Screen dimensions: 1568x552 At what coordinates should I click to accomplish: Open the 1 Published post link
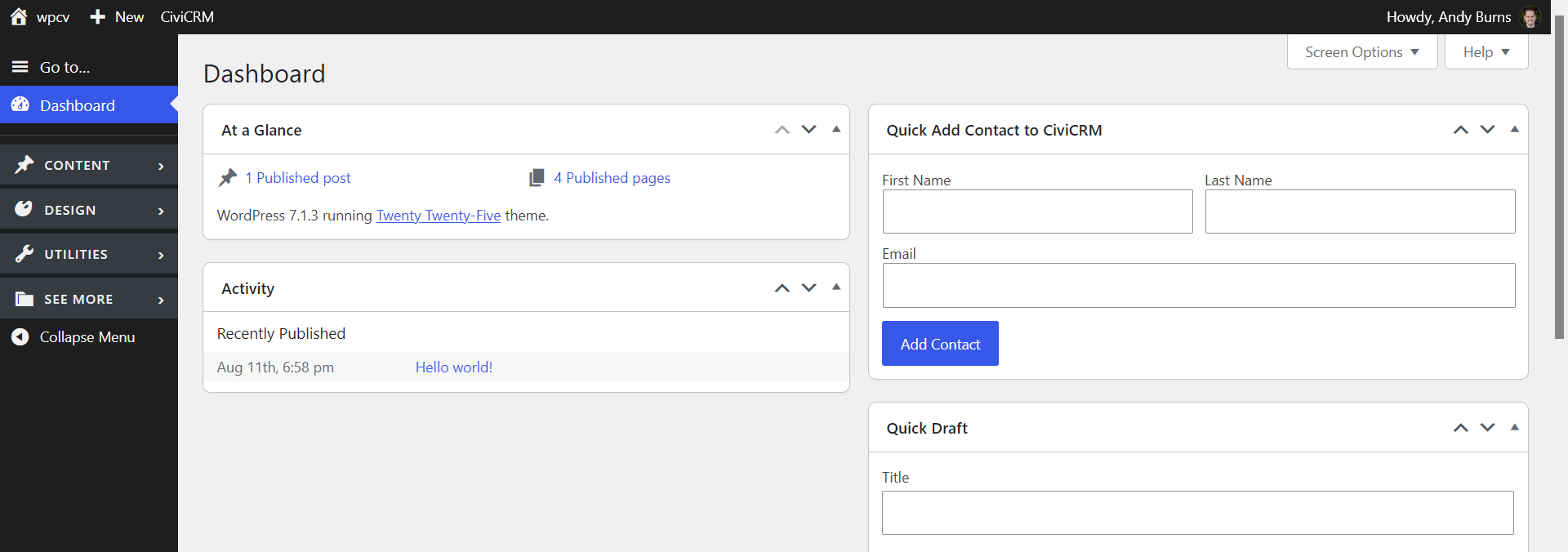[298, 177]
